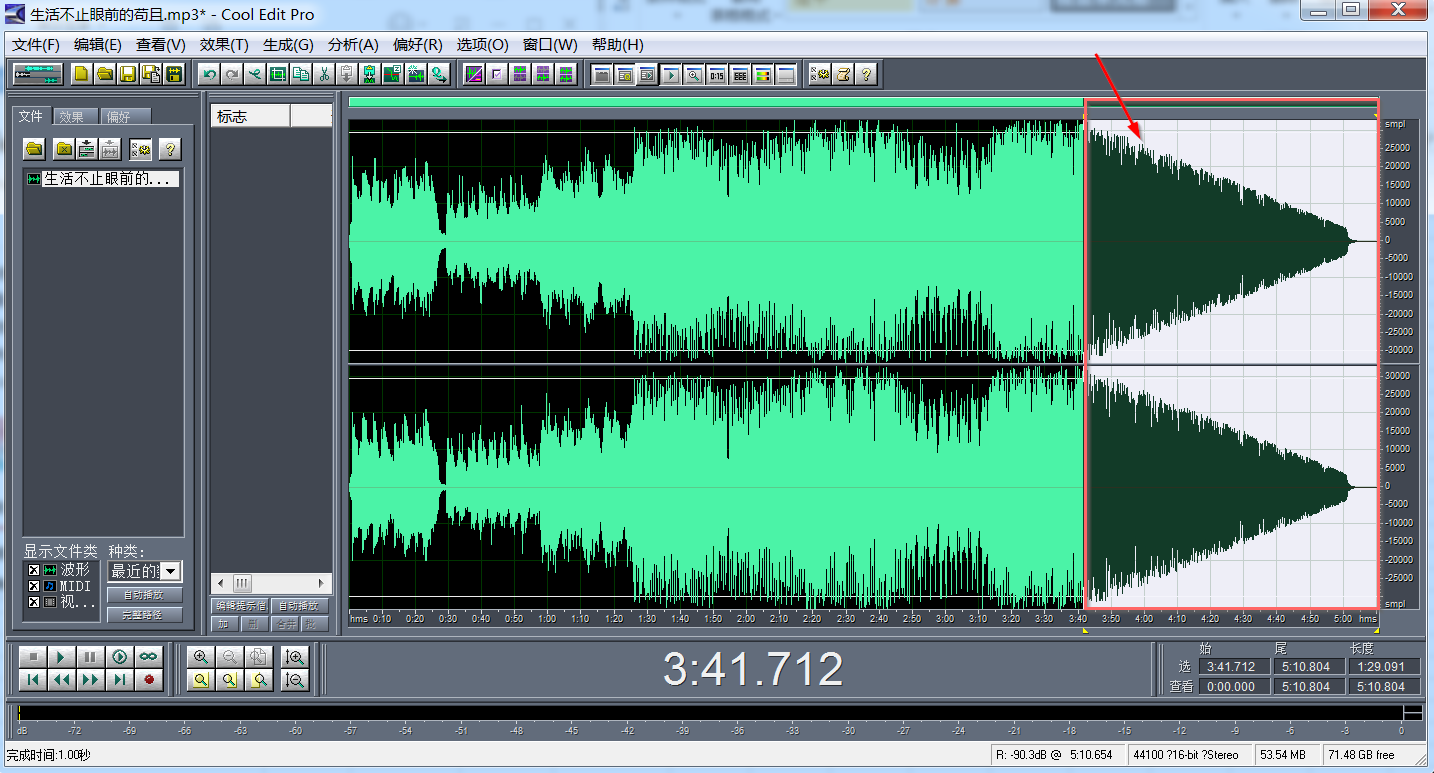Click the 自动播放 button under 种类
The width and height of the screenshot is (1434, 773).
click(x=145, y=595)
